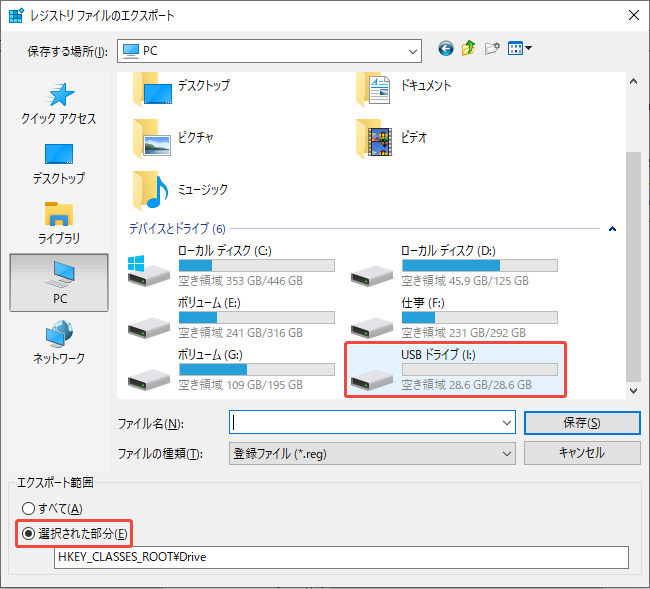650x589 pixels.
Task: Click 空き領域 28.6 GB/28.6 GB text
Action: [x=466, y=385]
